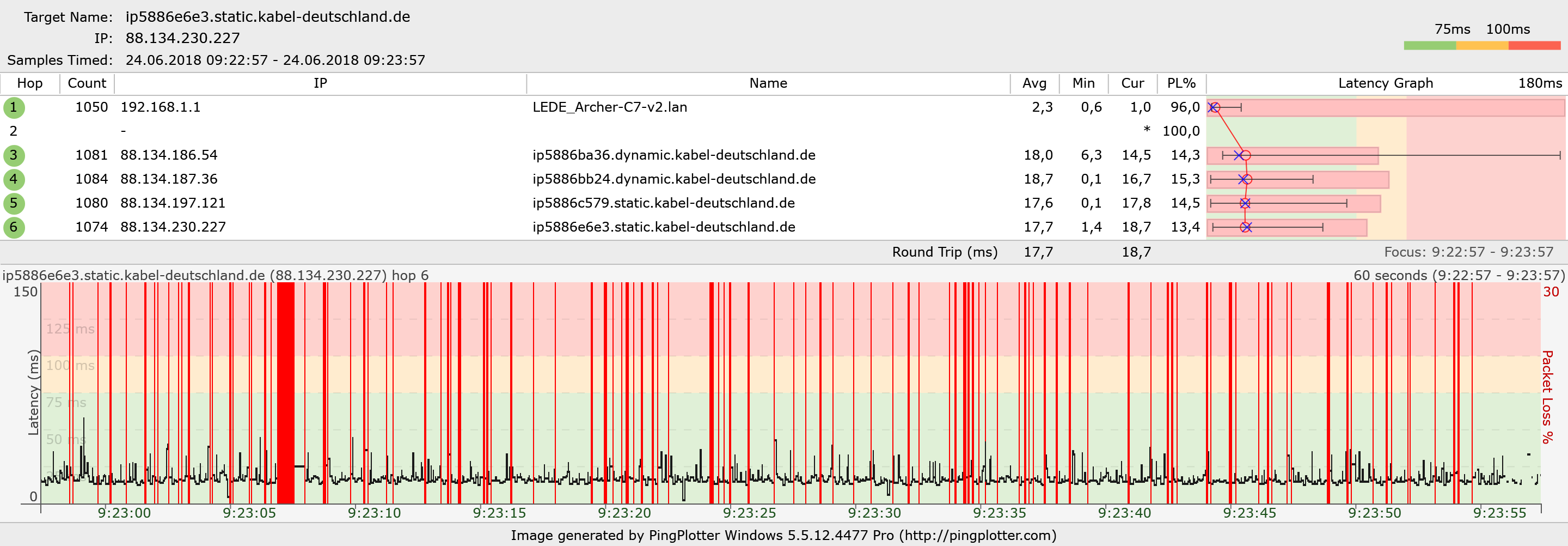Select IP 88.134.187.36 in hop 4
This screenshot has height=546, width=1568.
point(169,179)
